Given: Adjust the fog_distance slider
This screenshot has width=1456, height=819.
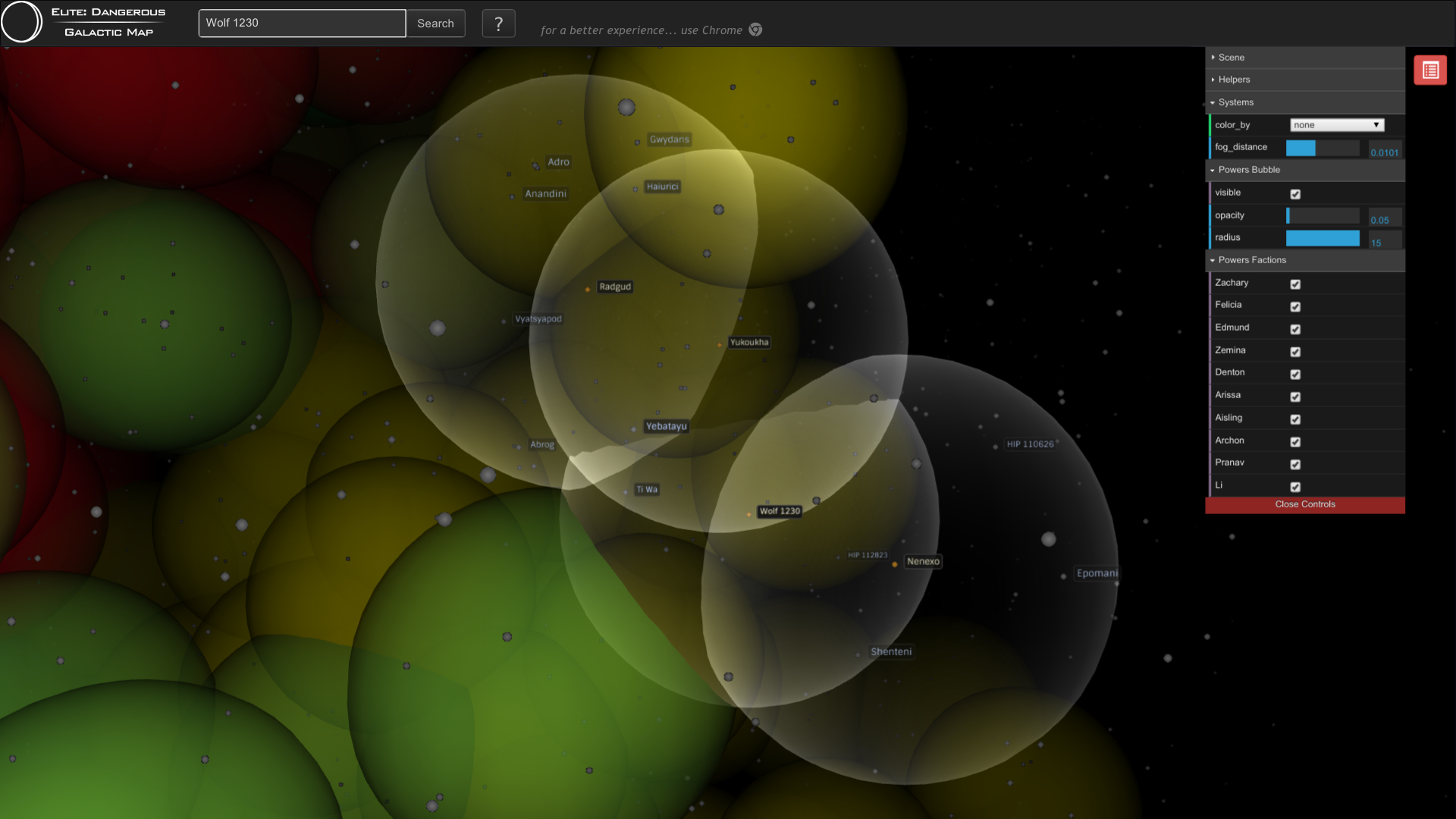Looking at the screenshot, I should tap(1323, 148).
